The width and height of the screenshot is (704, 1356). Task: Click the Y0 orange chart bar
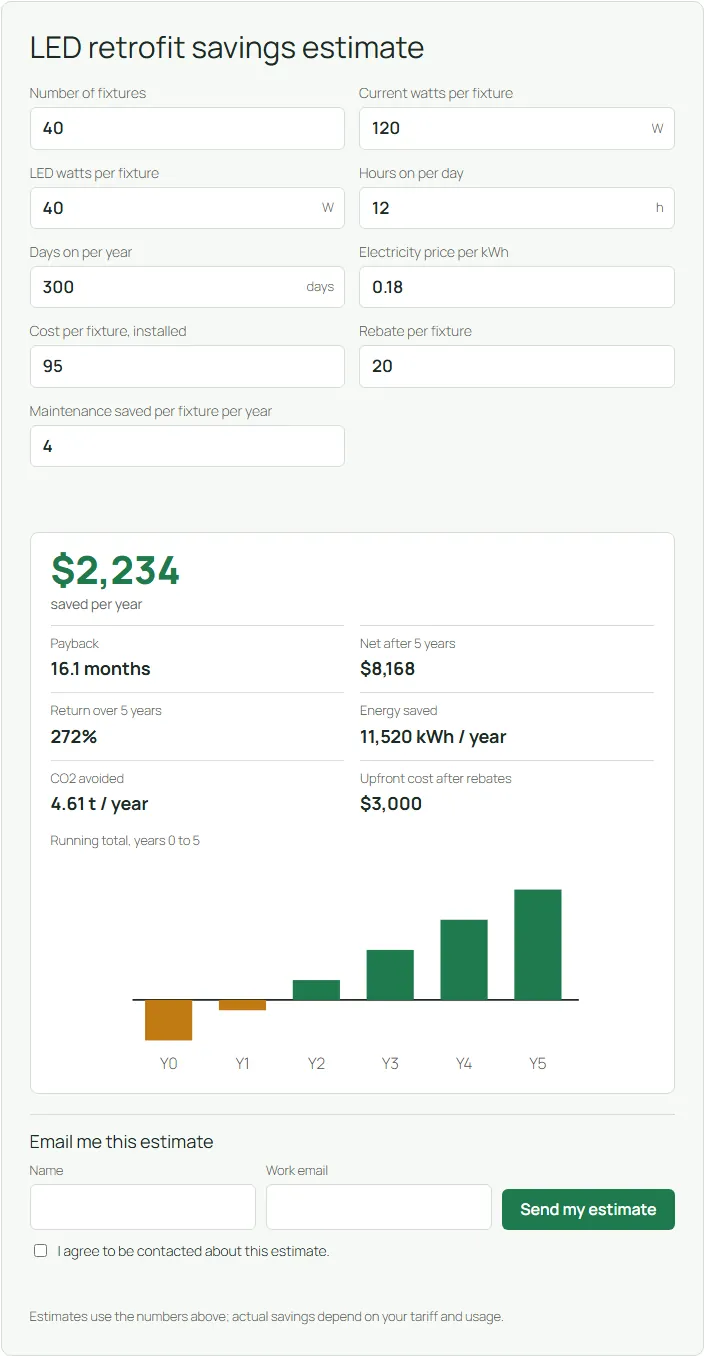[168, 1020]
